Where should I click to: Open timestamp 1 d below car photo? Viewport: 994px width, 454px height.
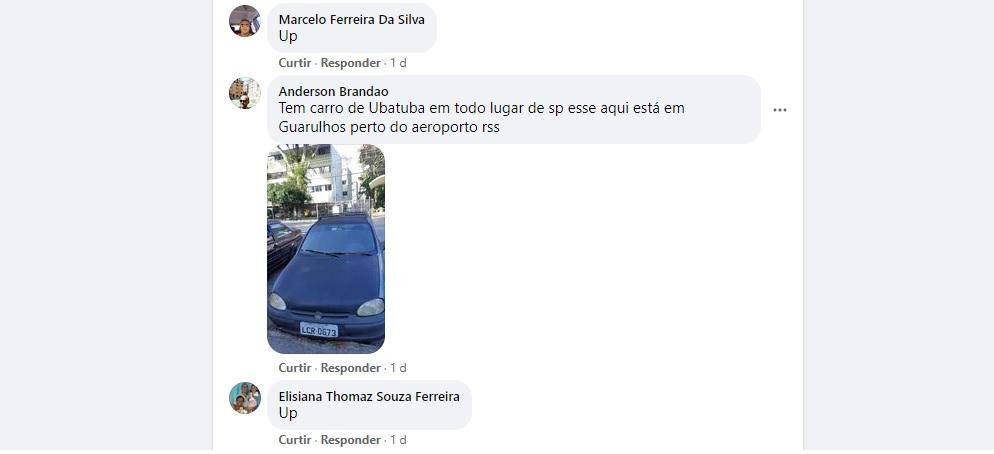pos(398,368)
